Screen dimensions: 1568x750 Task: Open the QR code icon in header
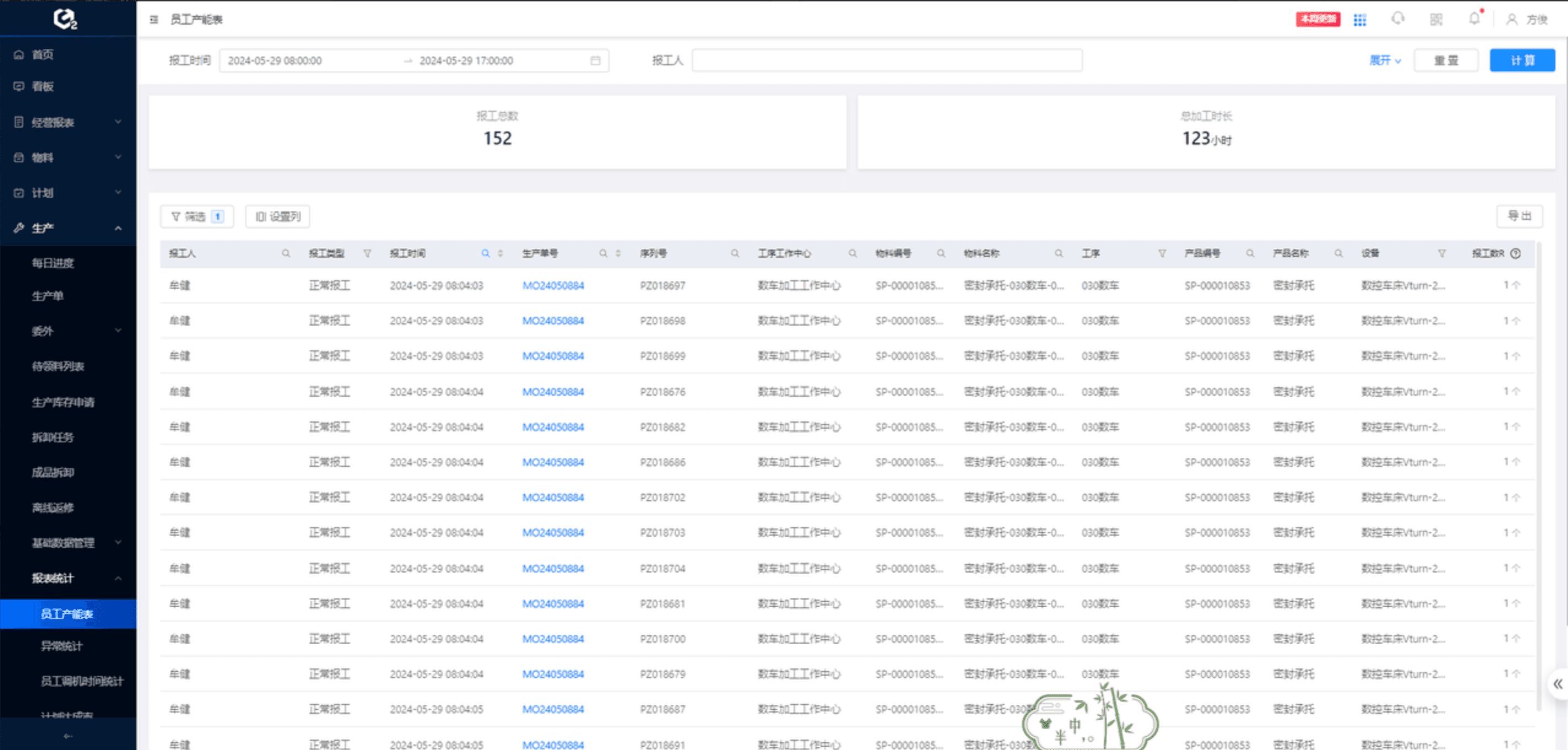[1437, 19]
